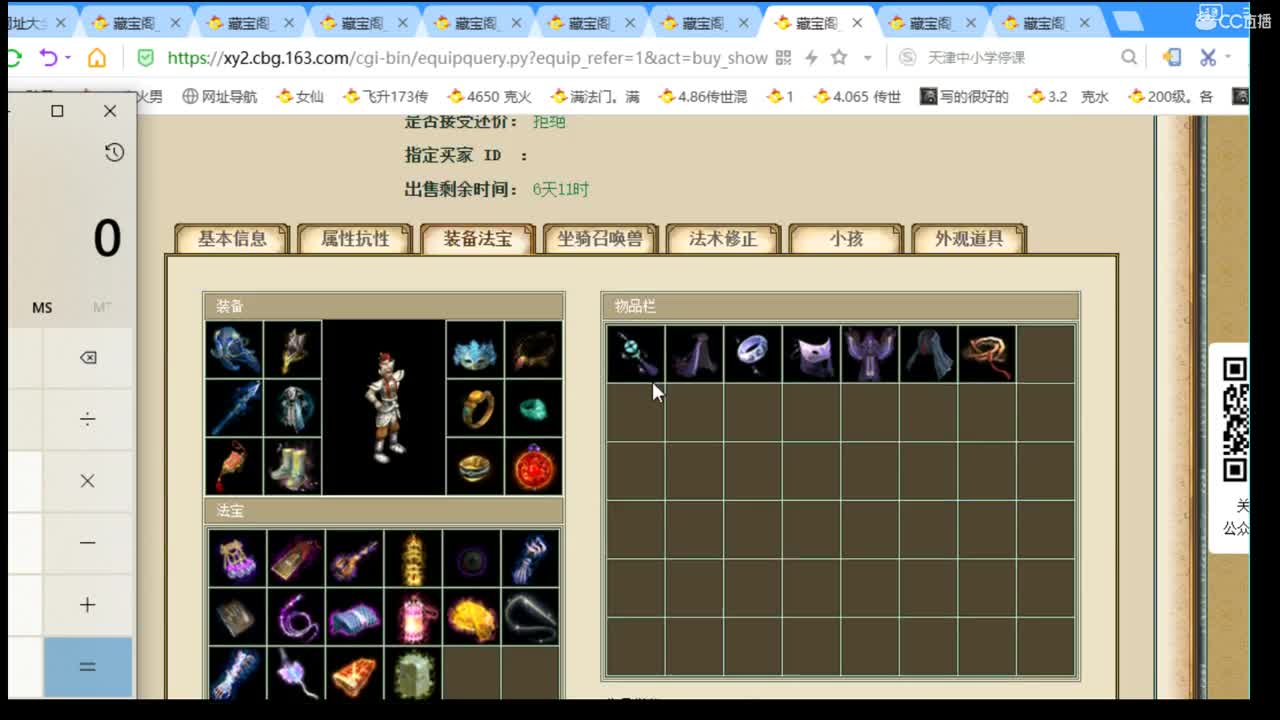Select the golden cloud treasure icon
1280x720 pixels.
pos(472,617)
